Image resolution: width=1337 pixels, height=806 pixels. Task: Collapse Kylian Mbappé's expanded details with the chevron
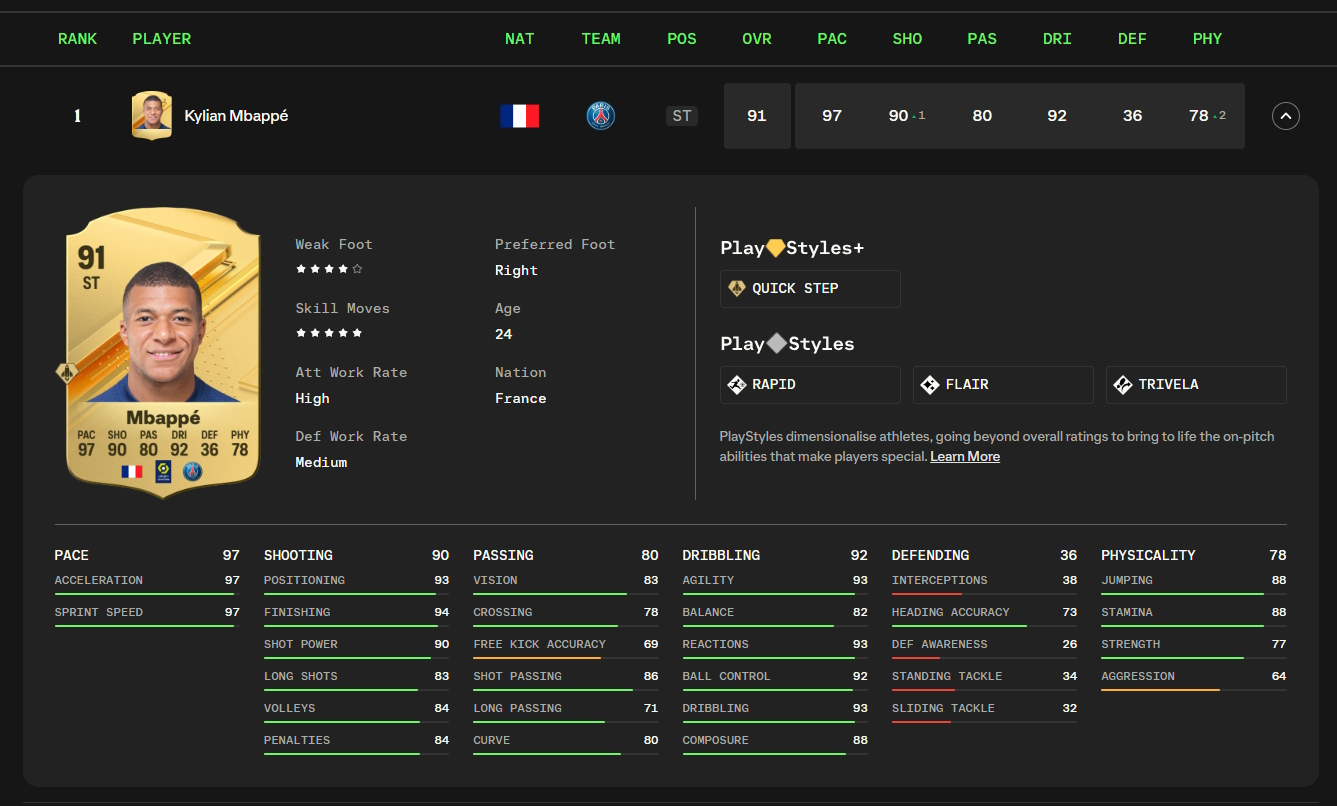pos(1286,116)
